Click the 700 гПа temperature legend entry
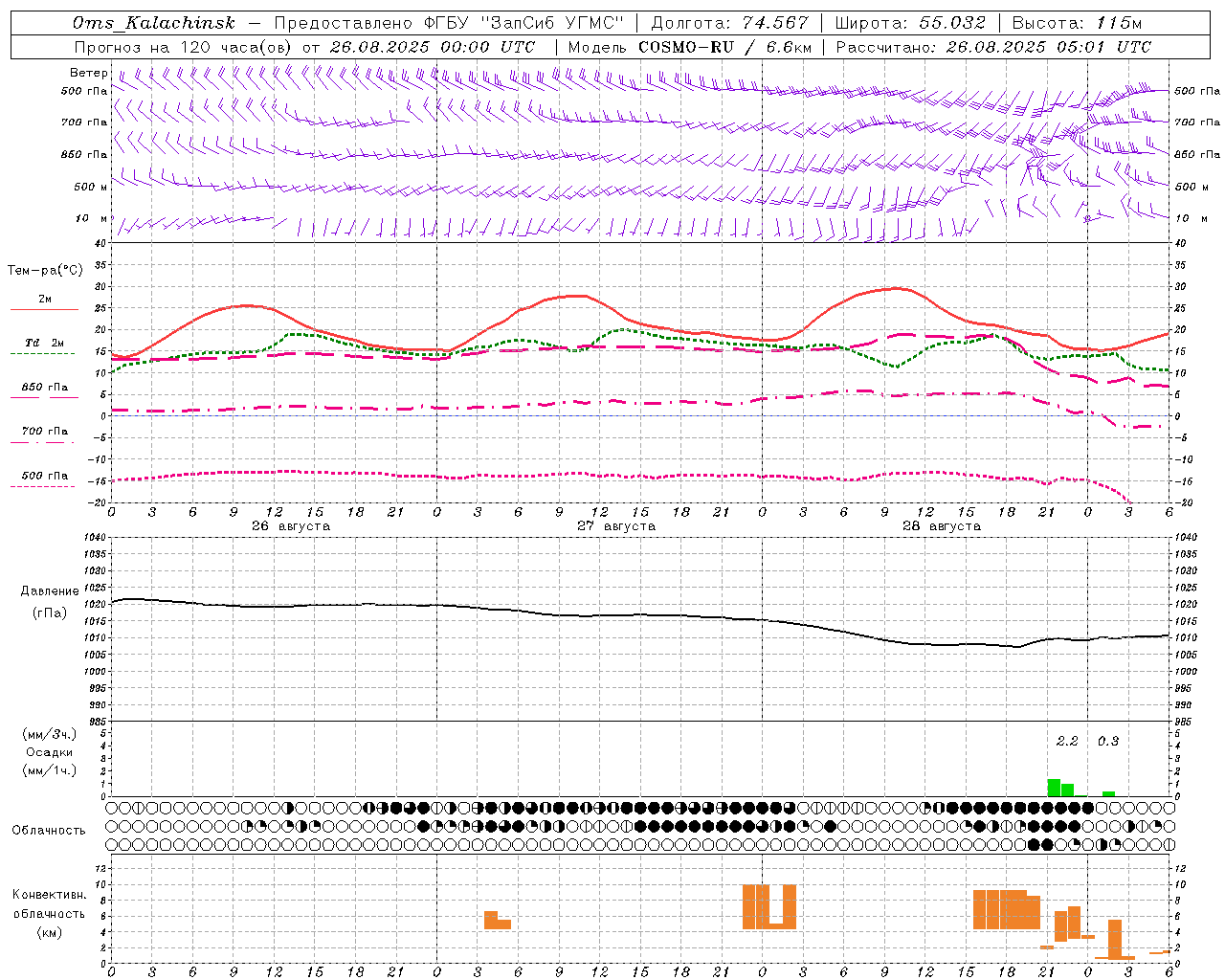1225x980 pixels. [x=45, y=432]
